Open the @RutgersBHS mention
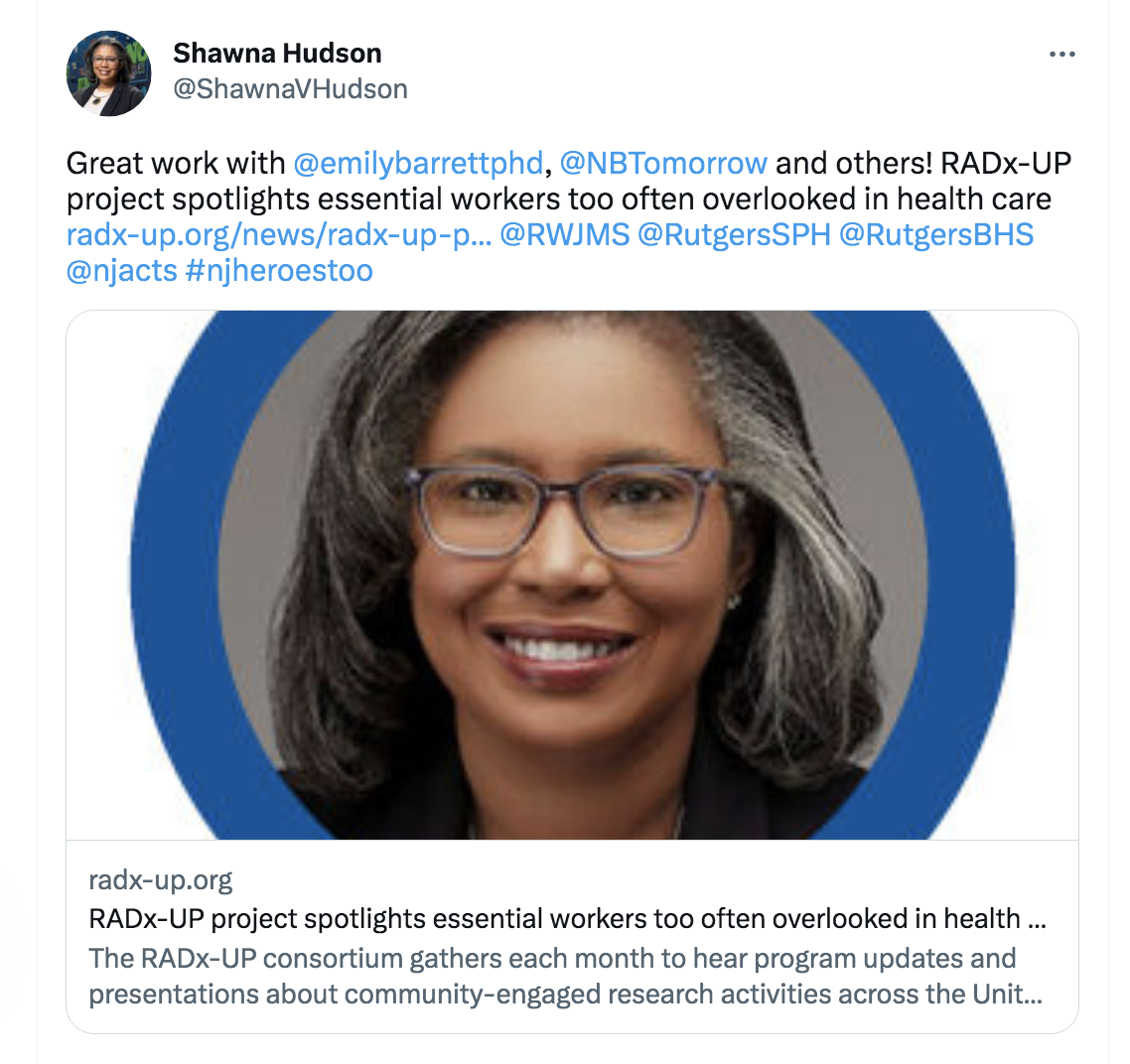The height and width of the screenshot is (1064, 1130). (x=936, y=235)
